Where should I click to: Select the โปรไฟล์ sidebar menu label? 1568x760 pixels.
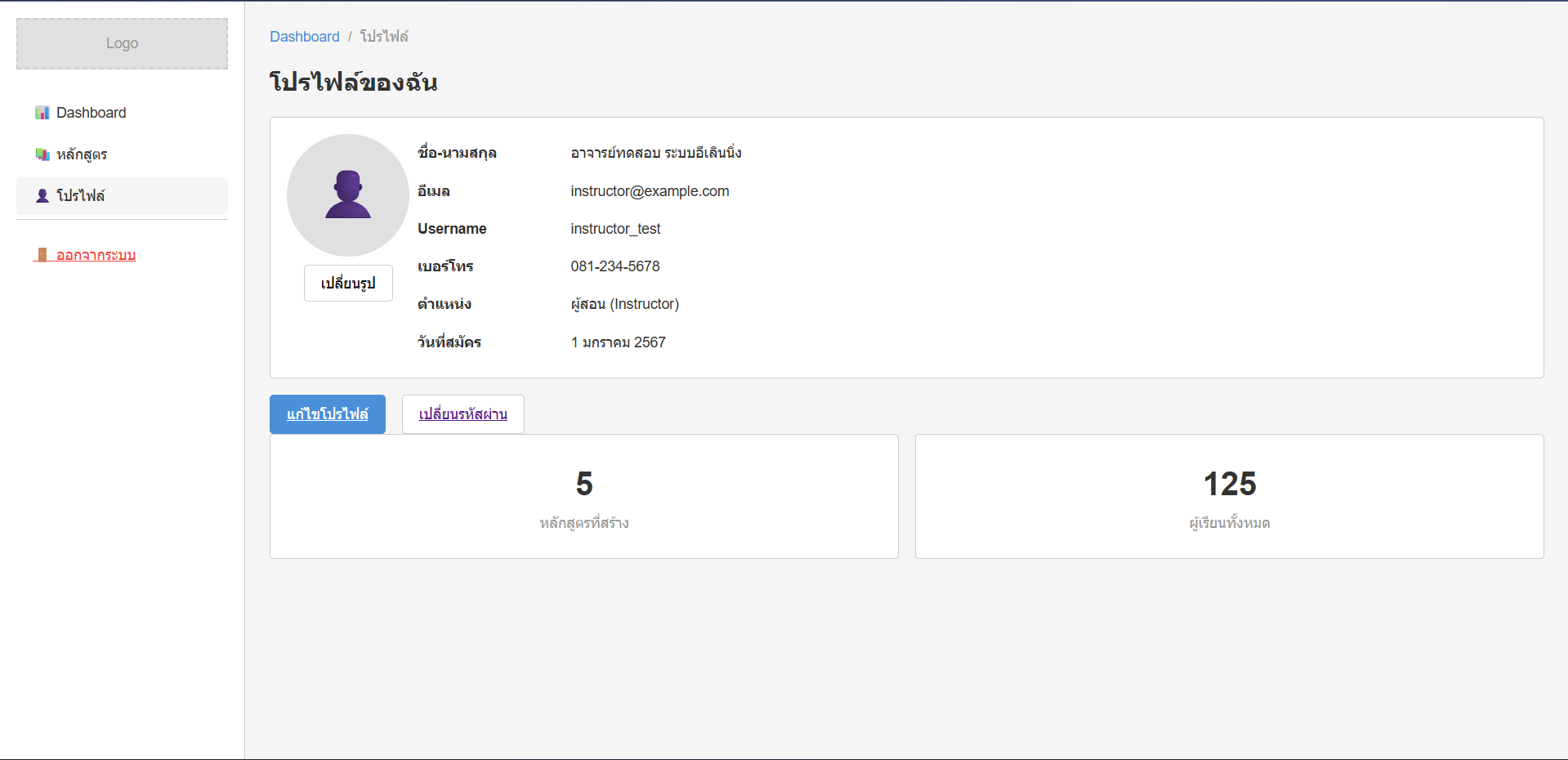(x=80, y=196)
